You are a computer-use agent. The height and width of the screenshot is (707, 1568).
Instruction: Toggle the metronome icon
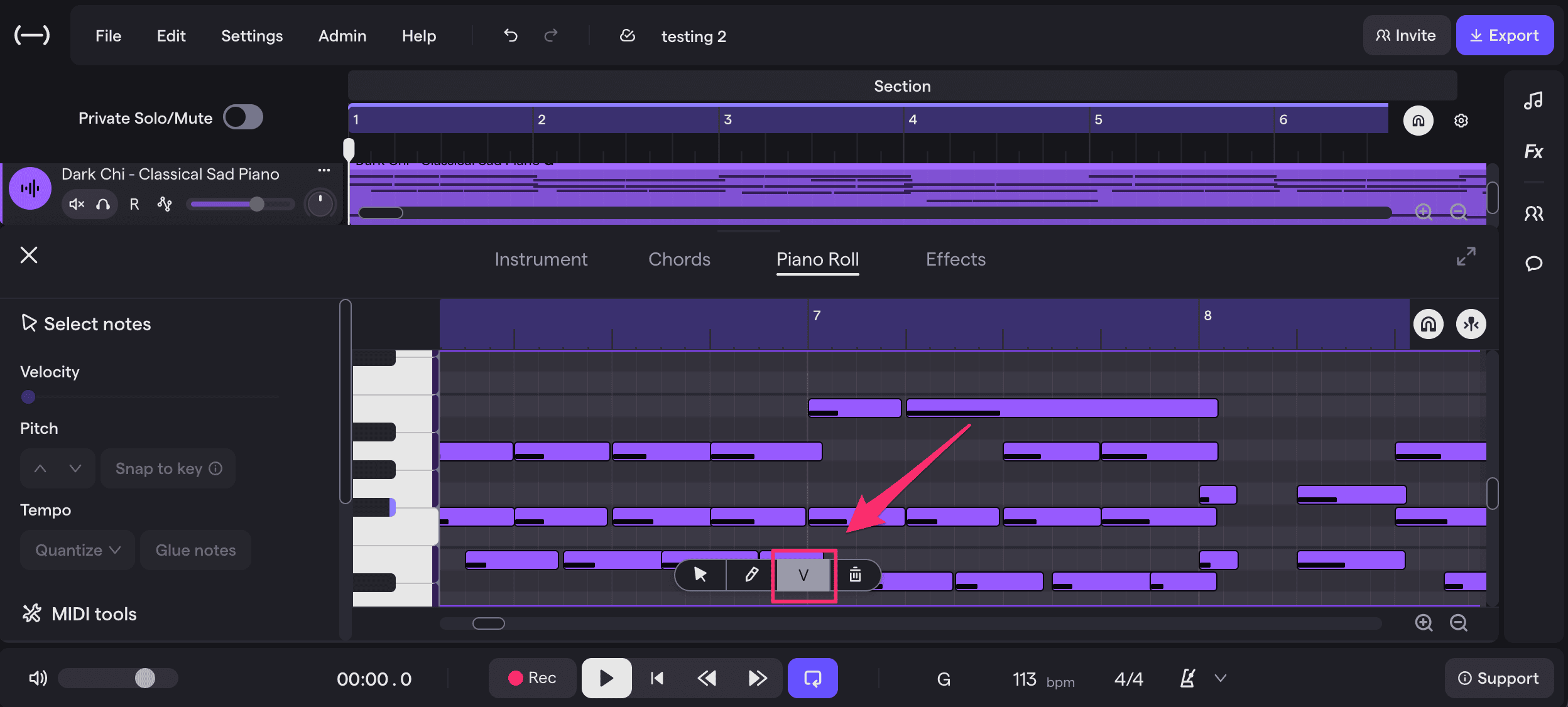[1187, 678]
